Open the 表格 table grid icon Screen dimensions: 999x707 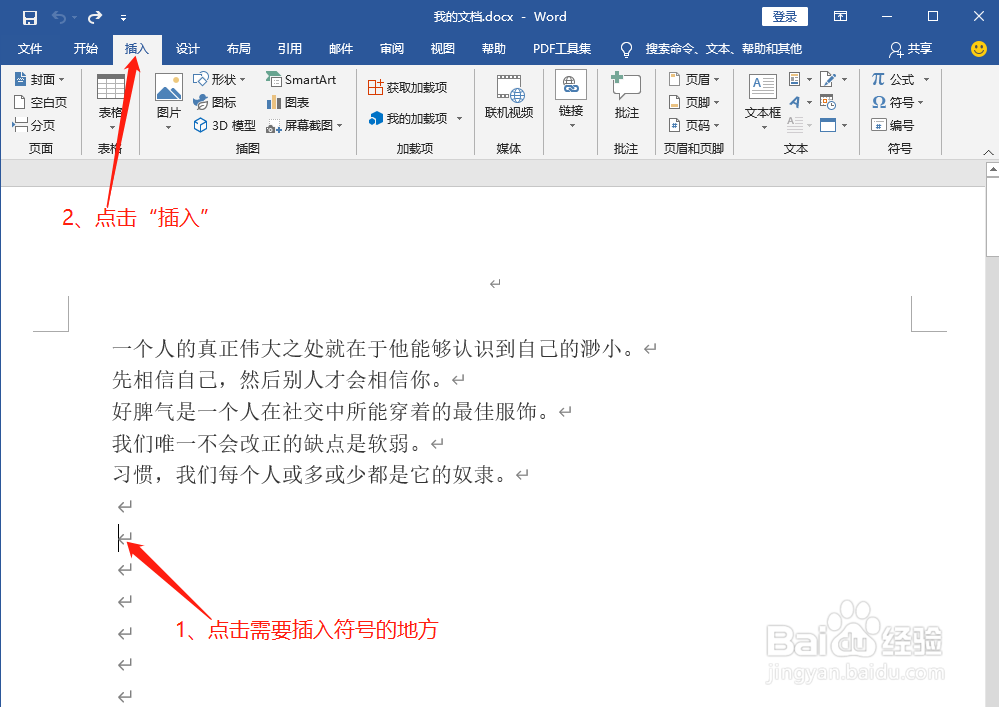pyautogui.click(x=111, y=88)
